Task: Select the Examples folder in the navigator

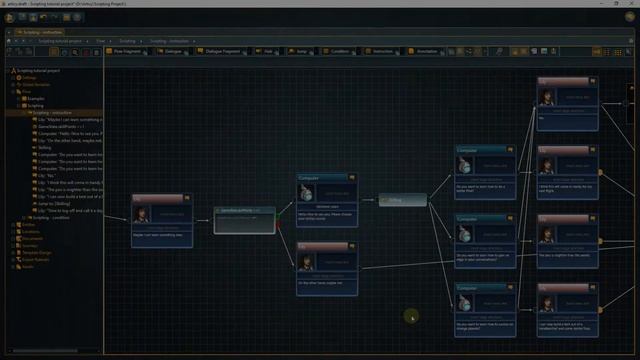Action: coord(36,99)
